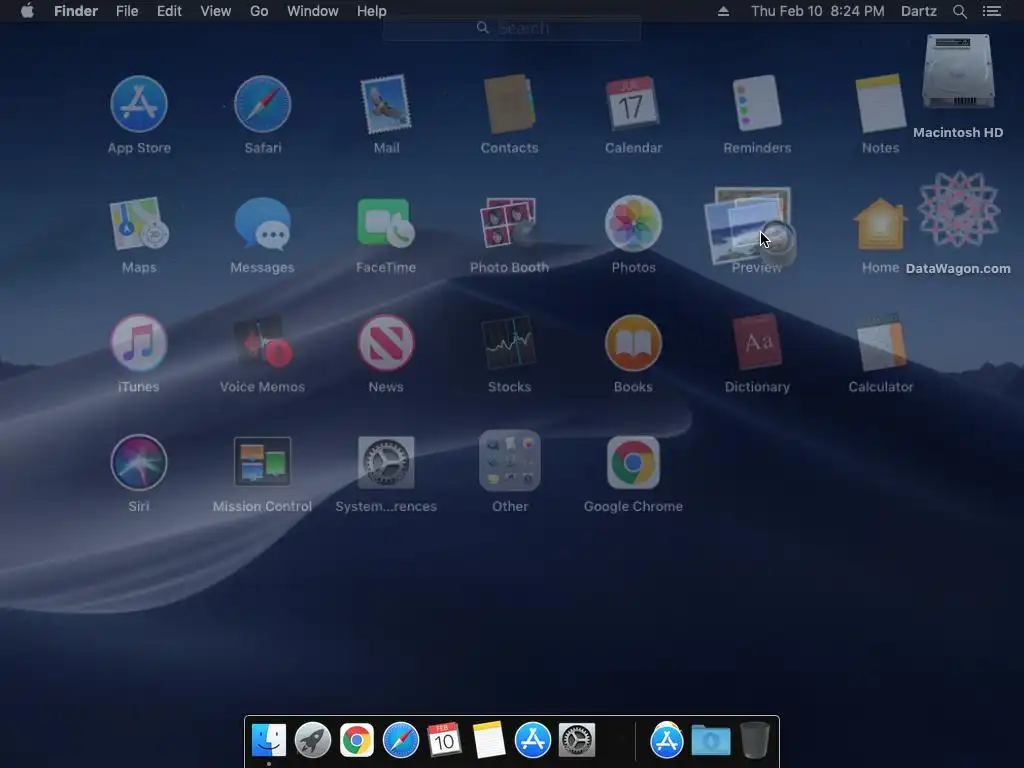
Task: Launch the Reminders app
Action: [x=757, y=104]
